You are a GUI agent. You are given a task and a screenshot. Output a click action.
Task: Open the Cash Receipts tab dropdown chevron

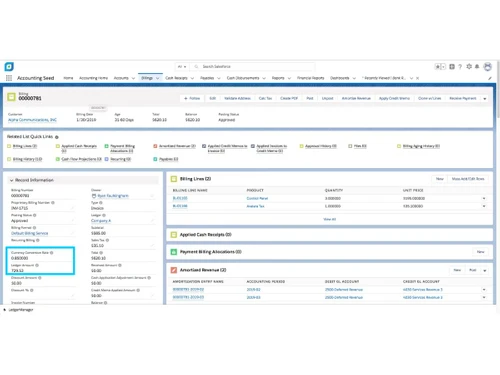pos(192,78)
